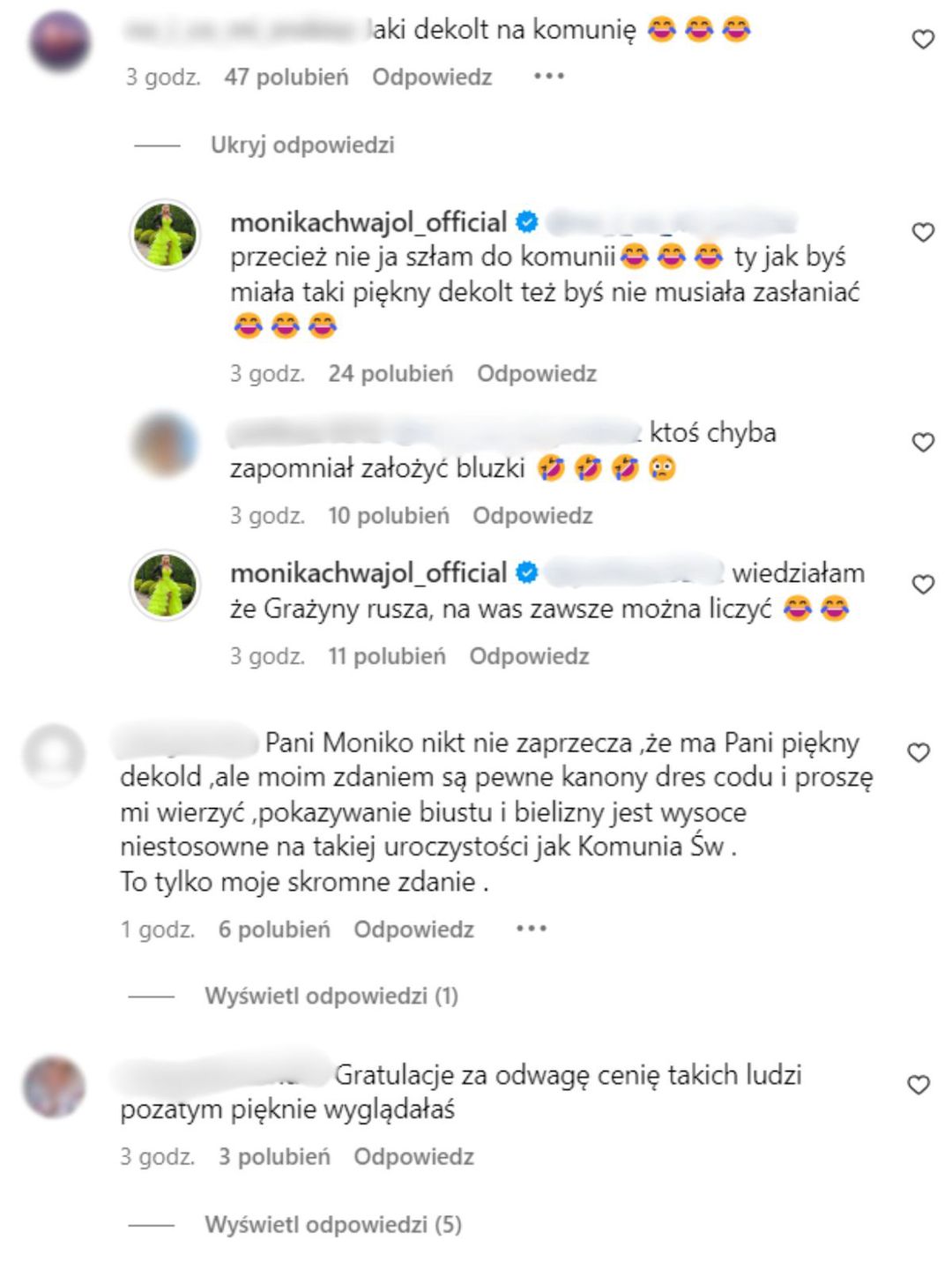Reply to the comment with 47 polubień
Screen dimensions: 952x1270
click(432, 77)
